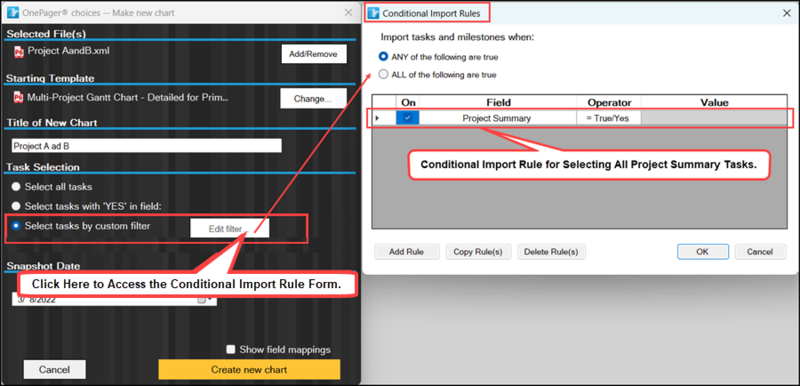Click the Project AandB.xml file name
The height and width of the screenshot is (386, 800).
[x=68, y=51]
